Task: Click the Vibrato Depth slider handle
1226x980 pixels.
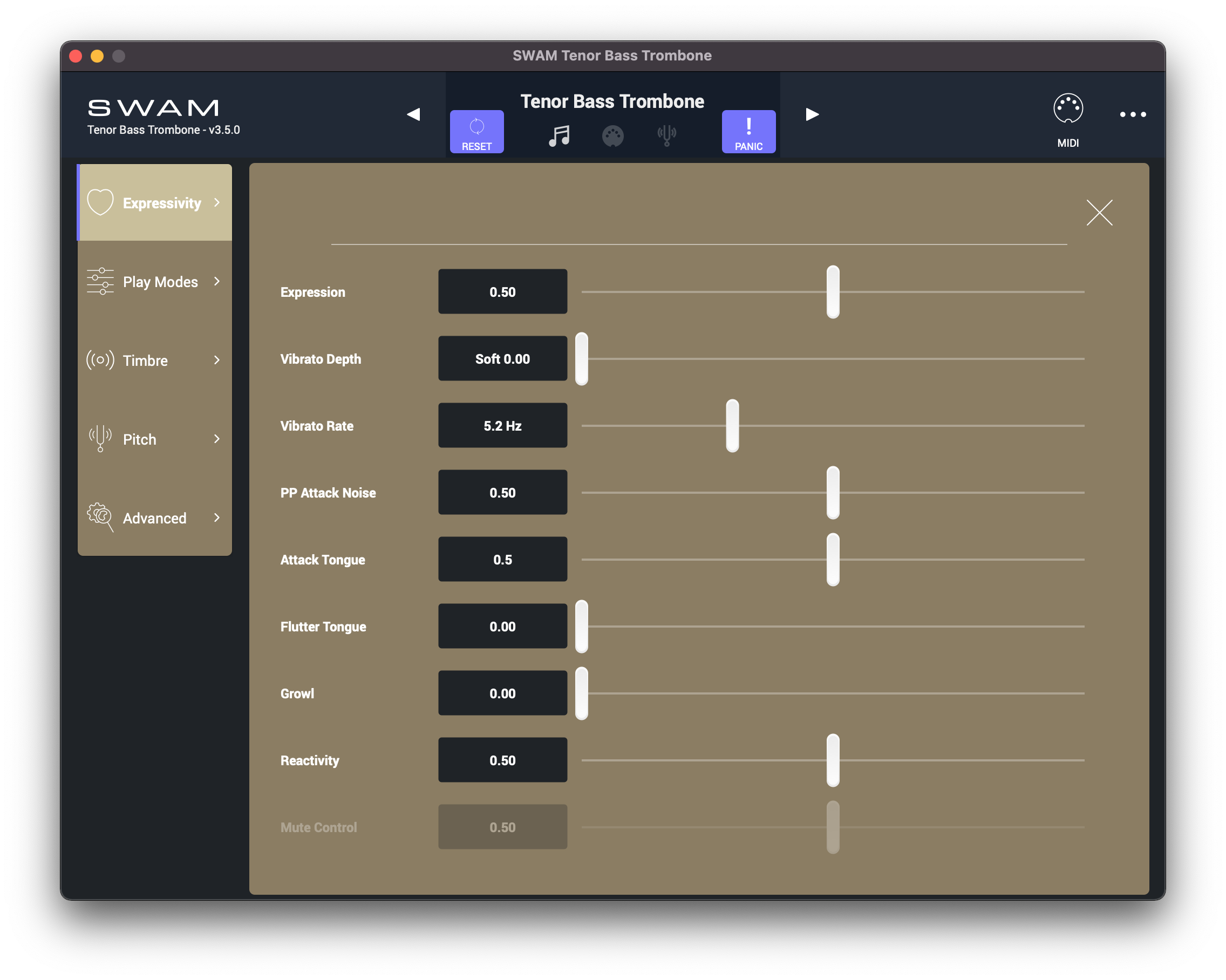Action: tap(581, 359)
